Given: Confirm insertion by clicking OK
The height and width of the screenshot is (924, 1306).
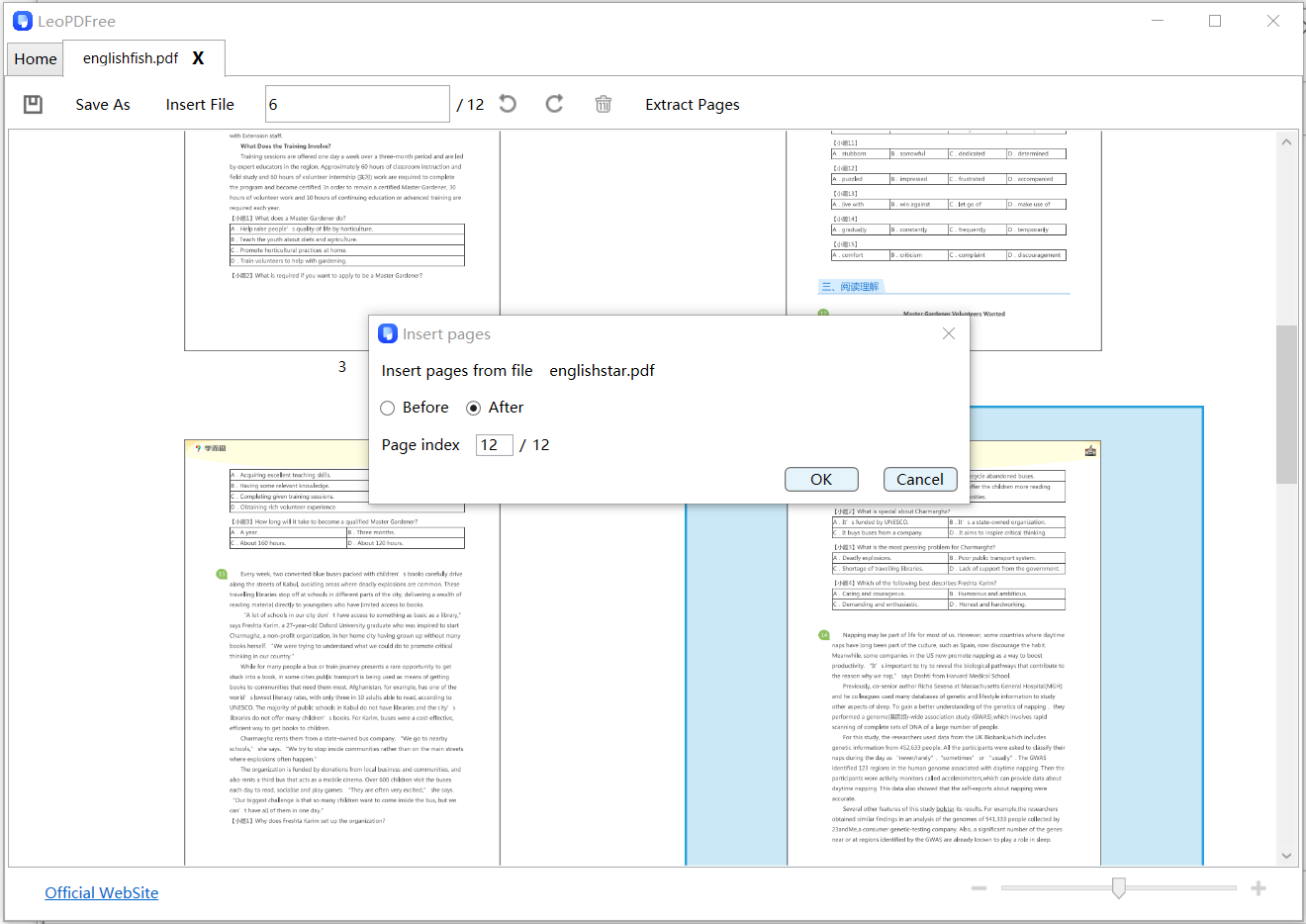Looking at the screenshot, I should (820, 479).
